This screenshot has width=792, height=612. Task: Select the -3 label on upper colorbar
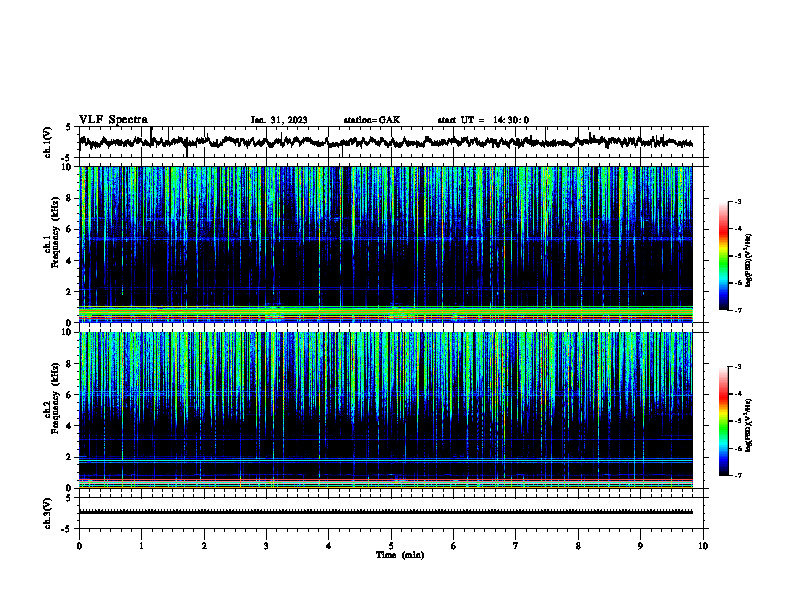737,202
